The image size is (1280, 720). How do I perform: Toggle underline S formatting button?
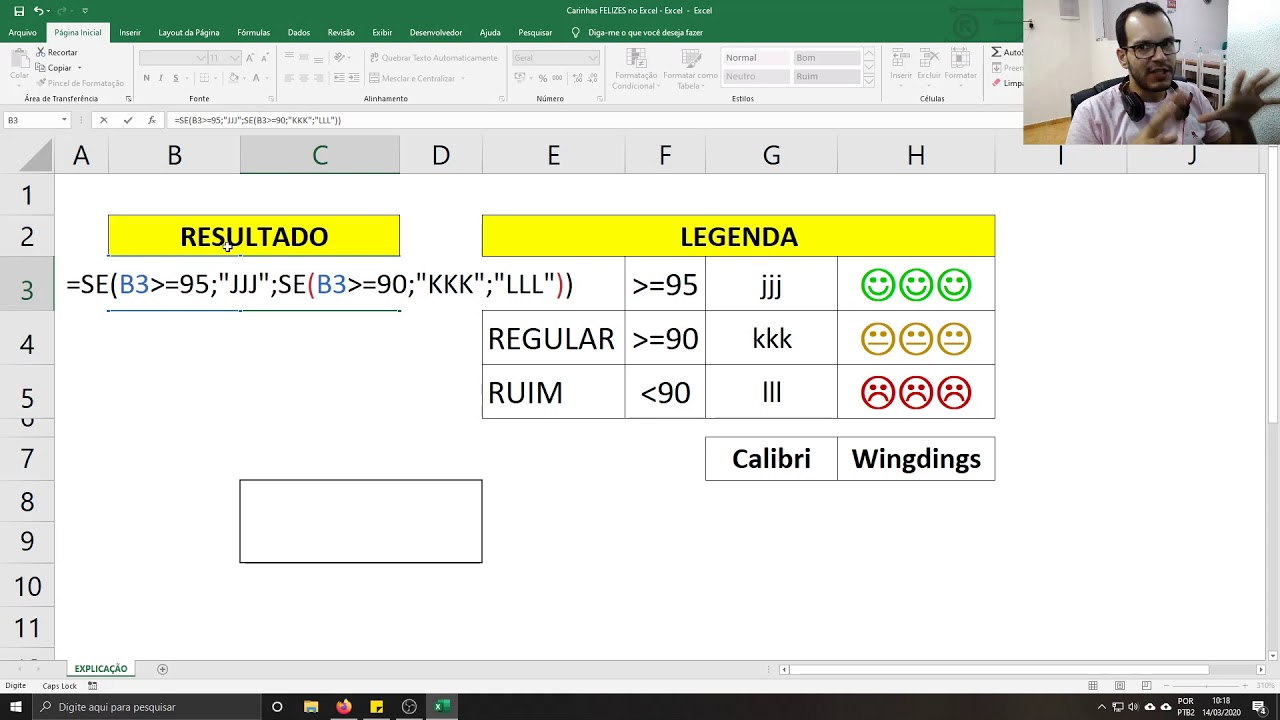(175, 78)
